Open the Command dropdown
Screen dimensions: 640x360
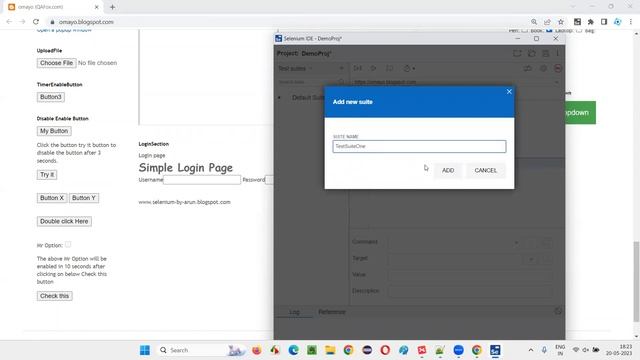516,242
